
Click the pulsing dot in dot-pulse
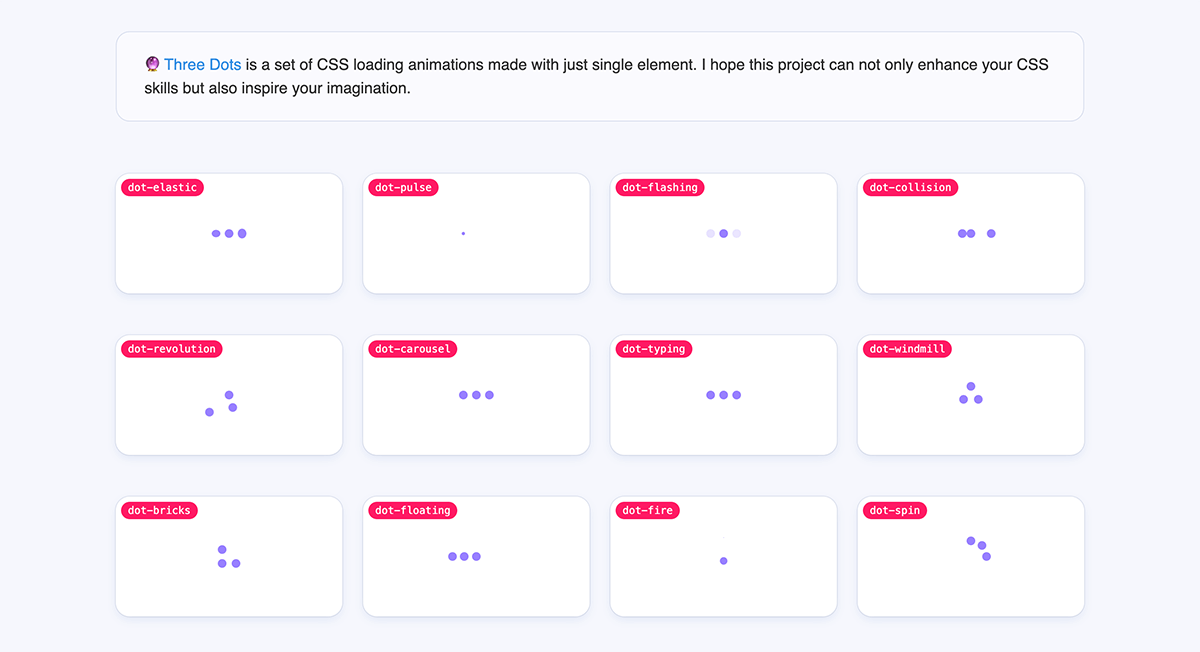463,233
